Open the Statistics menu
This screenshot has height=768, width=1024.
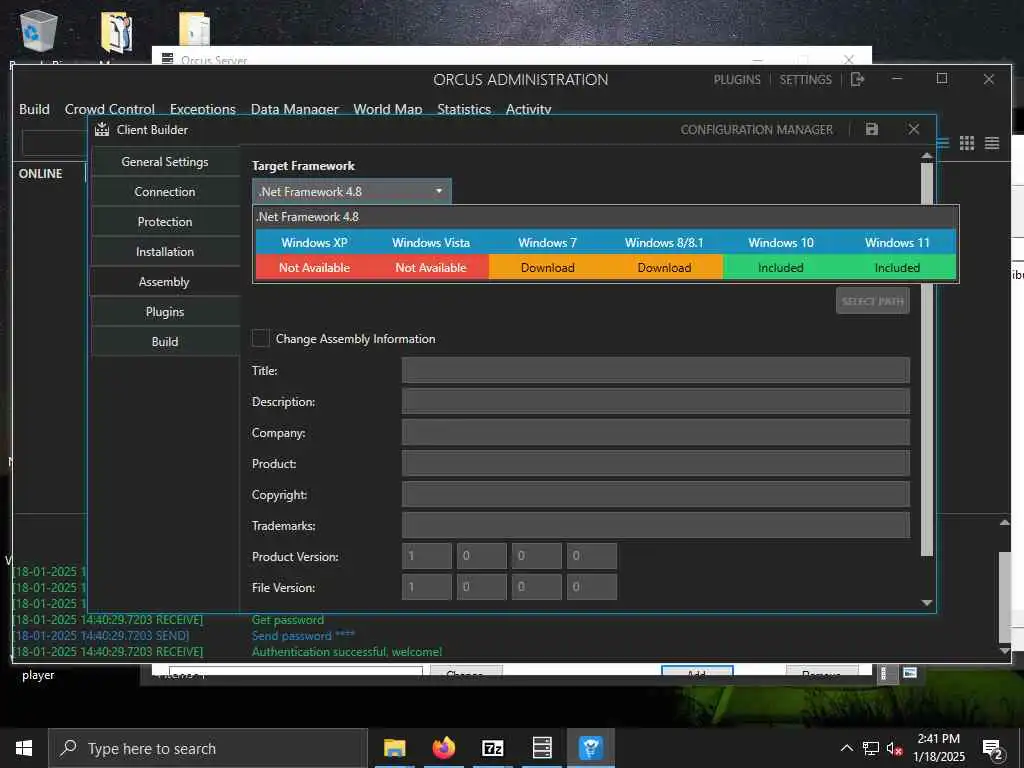click(464, 109)
